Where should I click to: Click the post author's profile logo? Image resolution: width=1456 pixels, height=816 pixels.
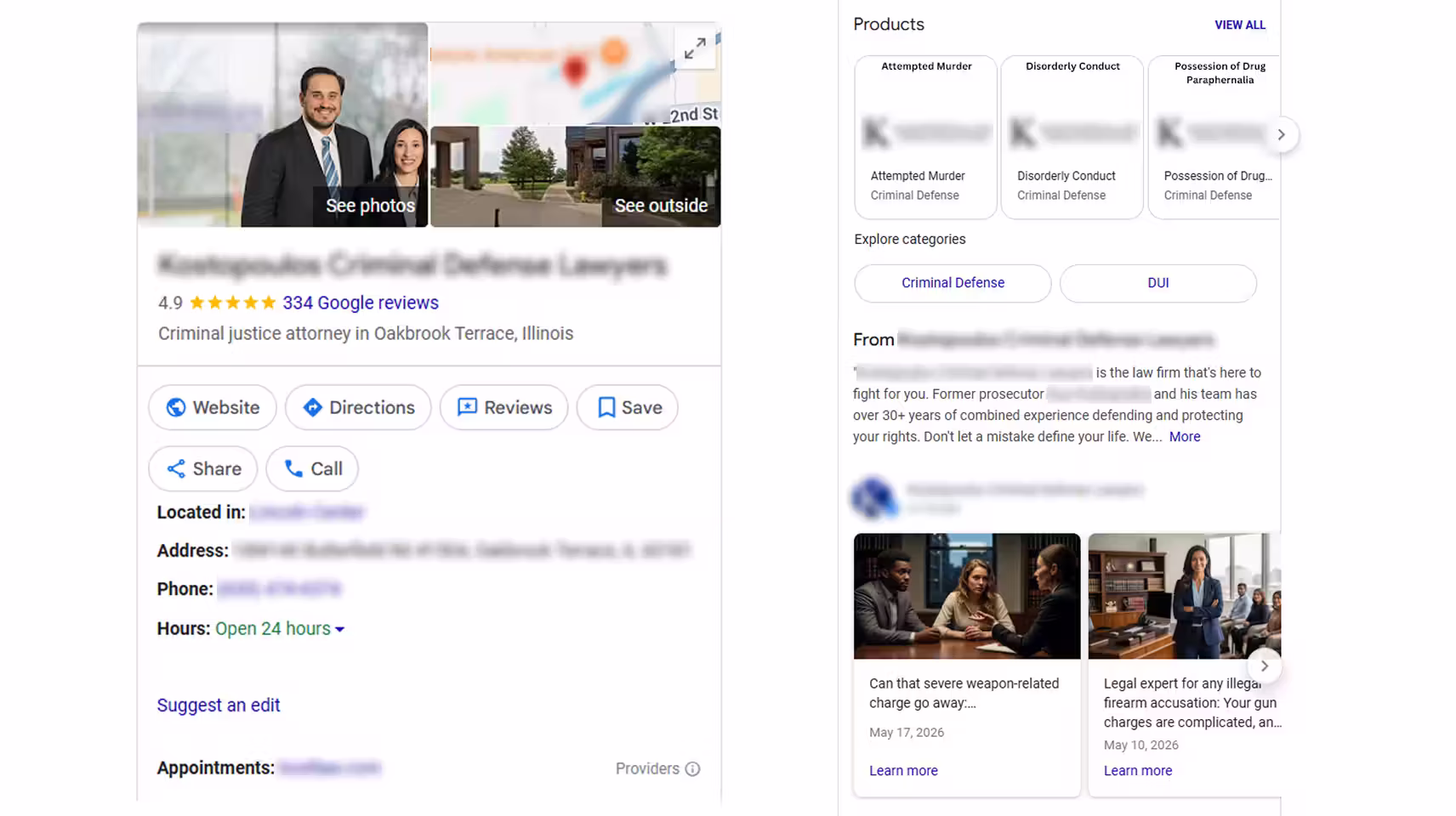pos(874,498)
